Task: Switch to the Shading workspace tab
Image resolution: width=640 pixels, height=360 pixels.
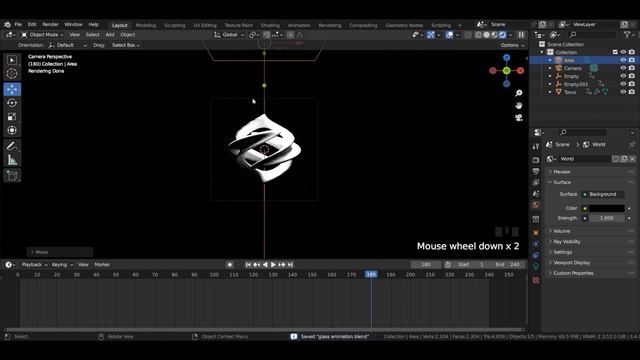Action: point(270,25)
